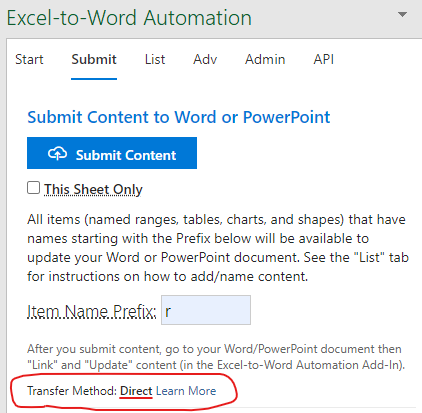The width and height of the screenshot is (422, 413).
Task: Click the Submit Content button
Action: click(x=112, y=153)
